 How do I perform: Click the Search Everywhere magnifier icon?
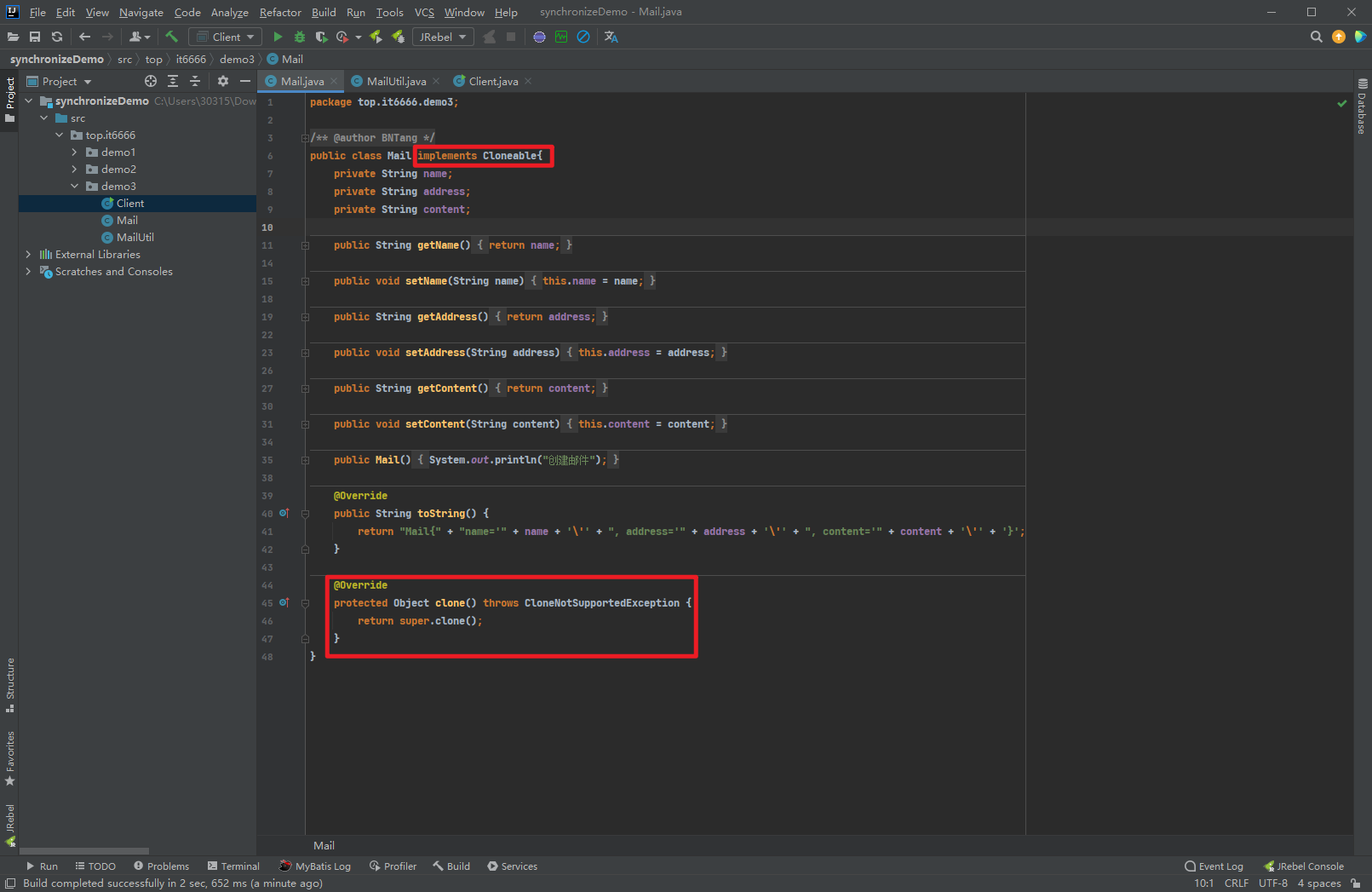coord(1316,37)
